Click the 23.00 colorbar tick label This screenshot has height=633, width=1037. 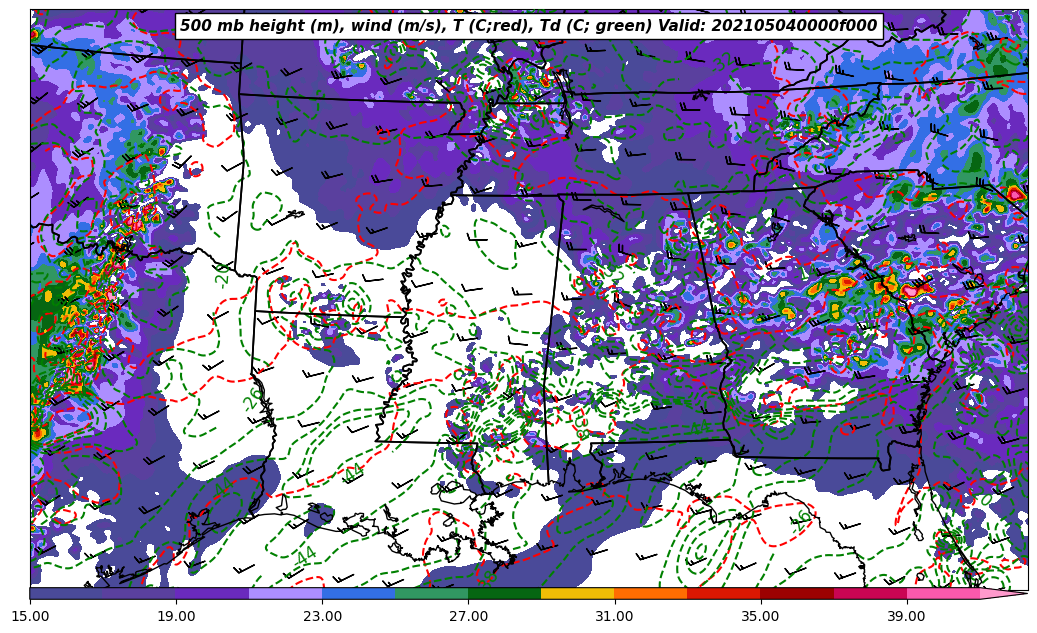click(x=322, y=616)
